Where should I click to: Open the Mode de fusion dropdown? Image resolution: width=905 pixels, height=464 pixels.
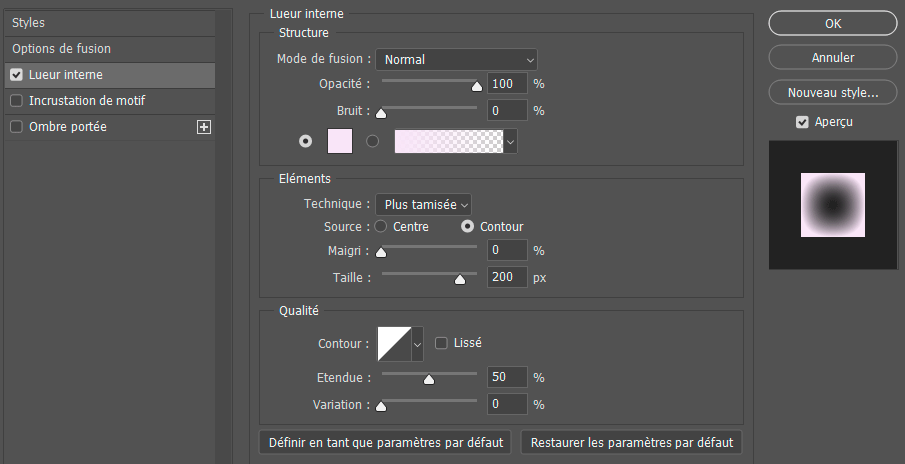(x=456, y=60)
